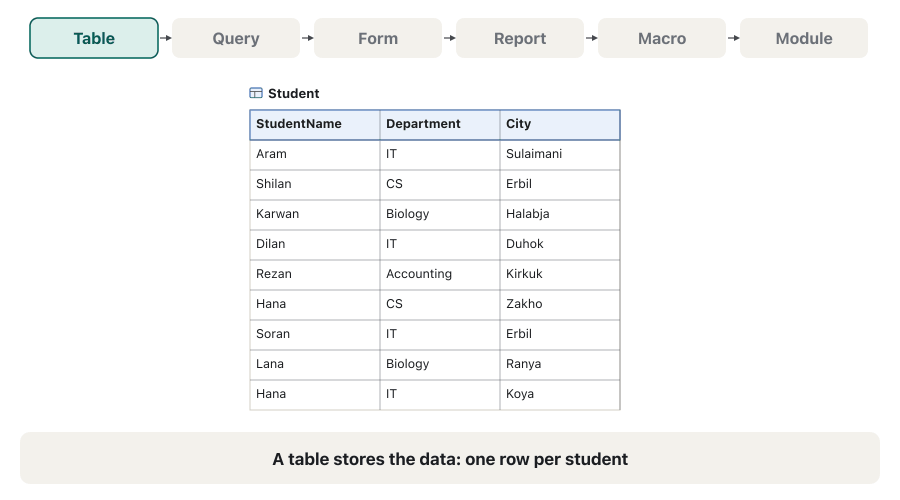This screenshot has width=900, height=500.
Task: Switch to the Query step
Action: click(x=236, y=38)
